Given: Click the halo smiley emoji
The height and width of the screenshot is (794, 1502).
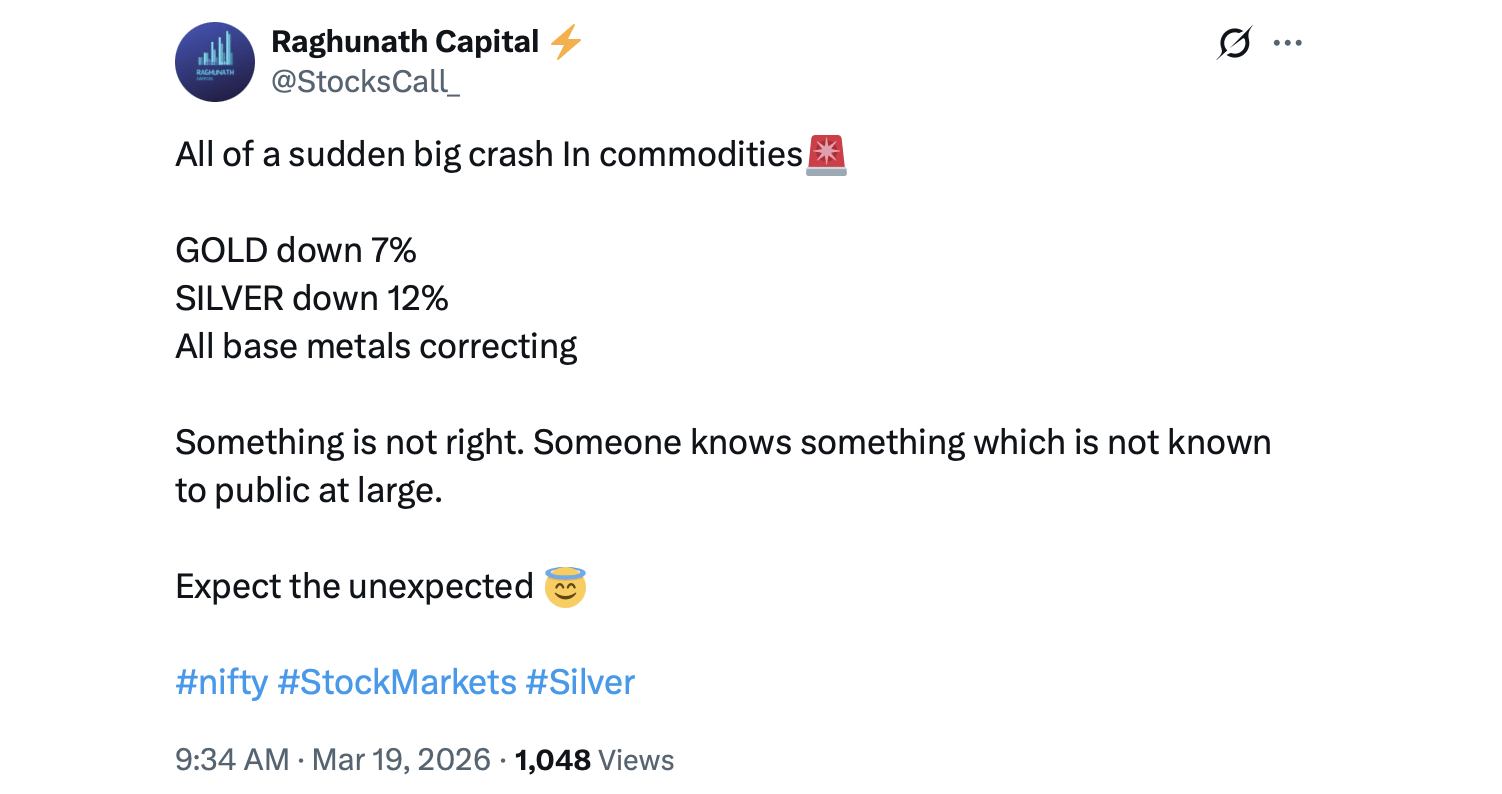Looking at the screenshot, I should coord(565,587).
